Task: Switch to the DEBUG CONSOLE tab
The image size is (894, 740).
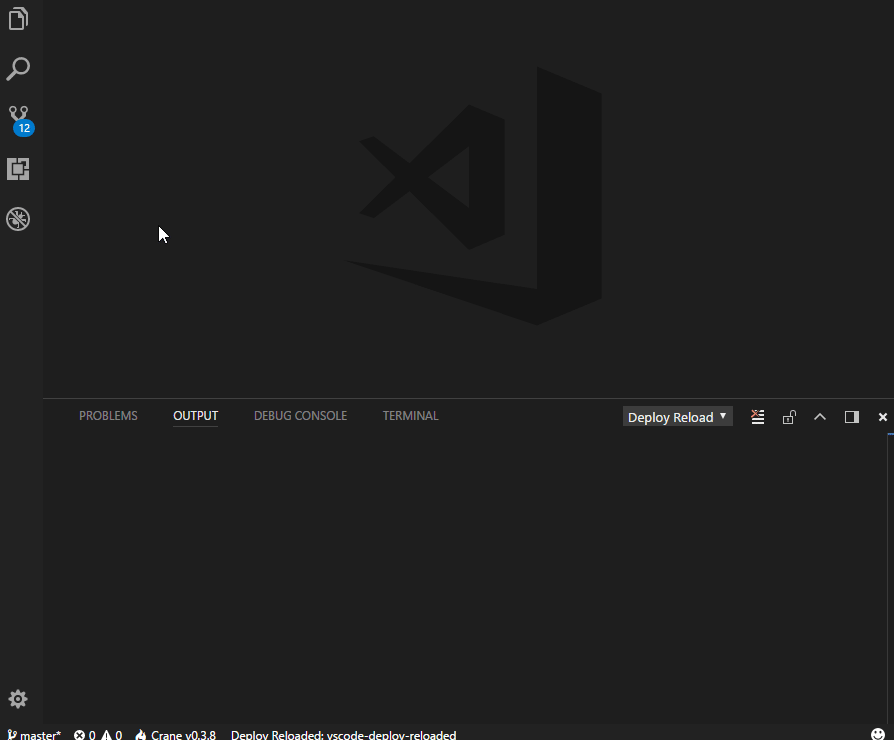Action: click(300, 416)
